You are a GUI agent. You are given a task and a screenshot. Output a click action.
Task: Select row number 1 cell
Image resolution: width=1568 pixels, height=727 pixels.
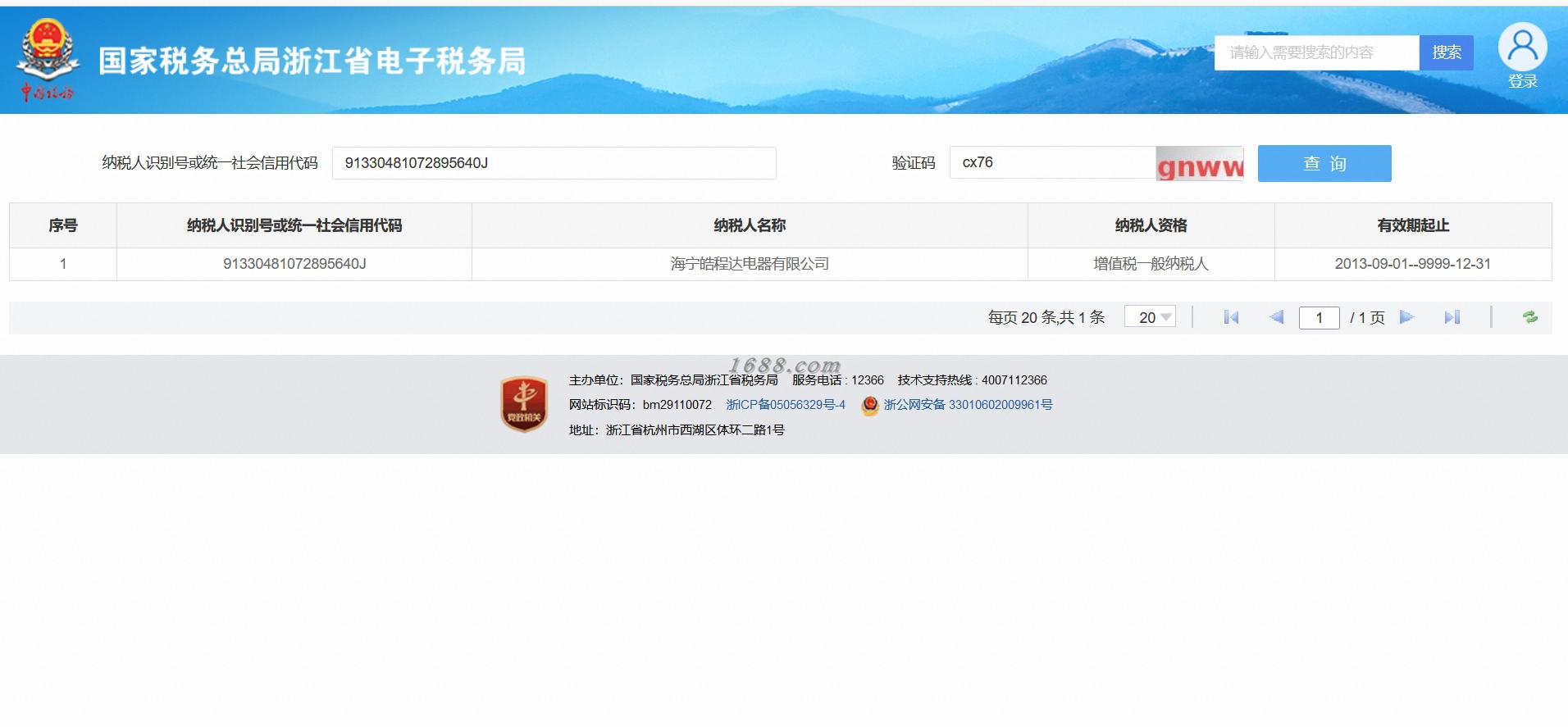tap(63, 264)
